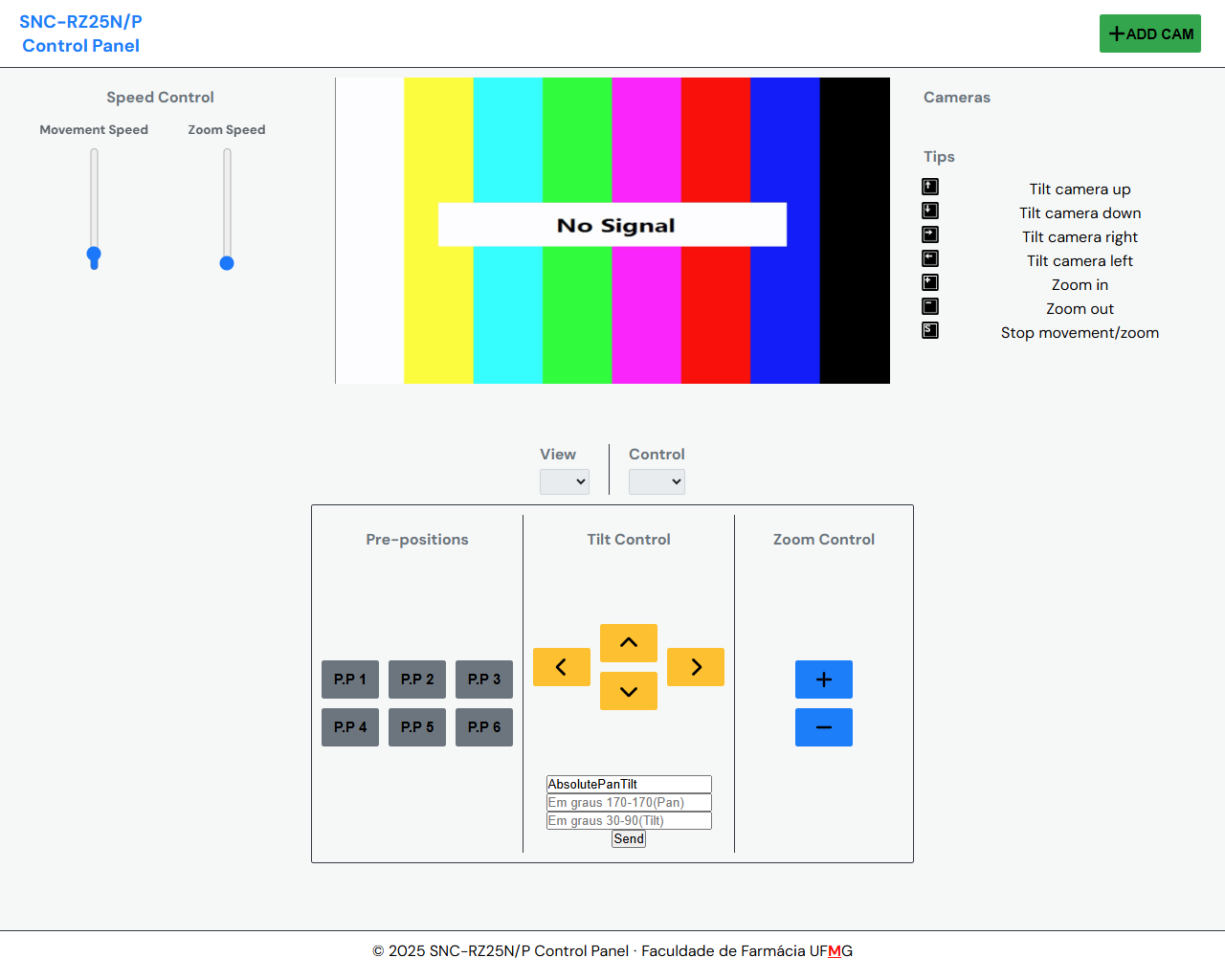This screenshot has height=980, width=1225.
Task: Click the SNC-RZ25N/P Control Panel title
Action: click(81, 33)
